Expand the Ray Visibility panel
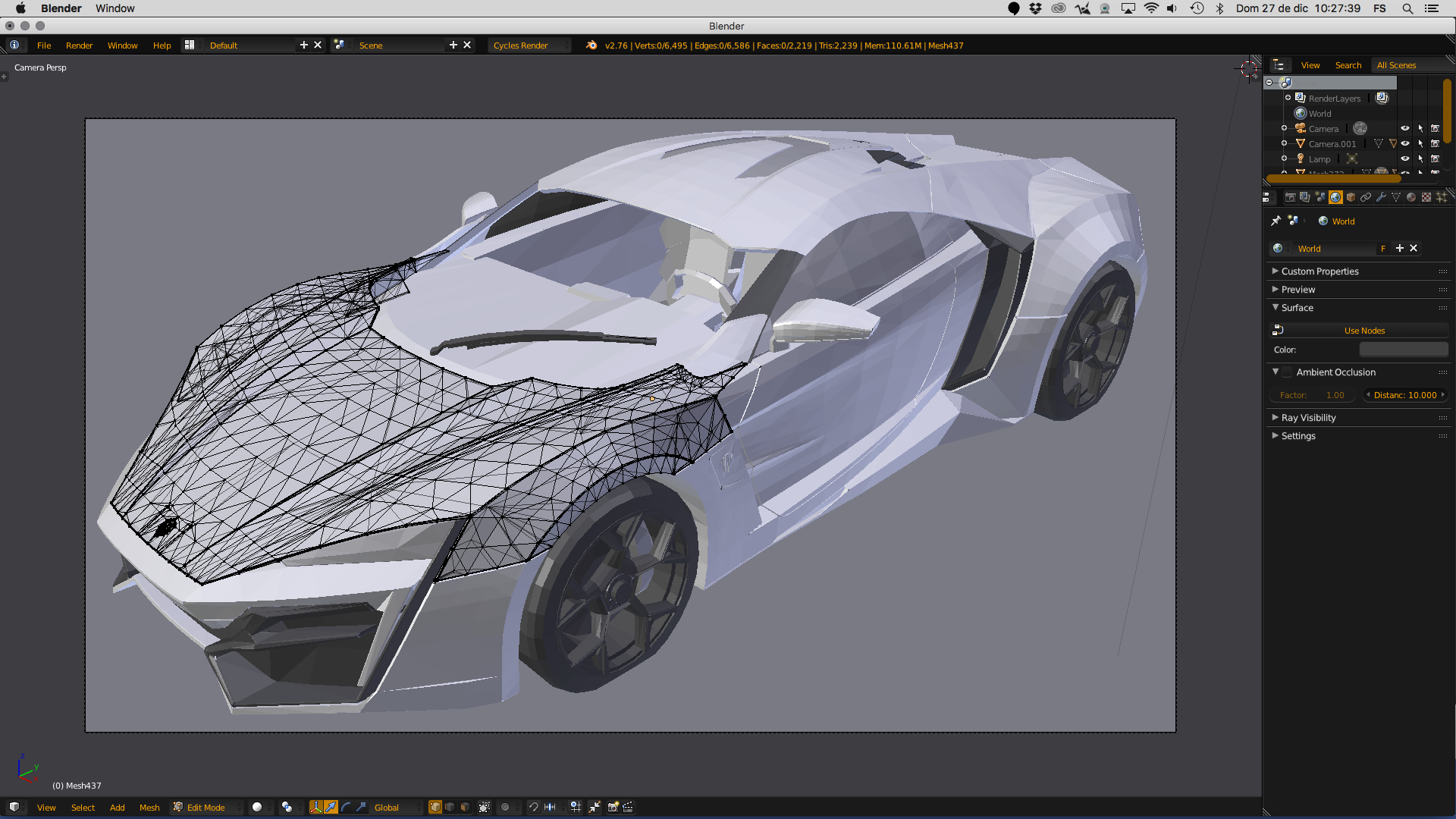 coord(1308,418)
